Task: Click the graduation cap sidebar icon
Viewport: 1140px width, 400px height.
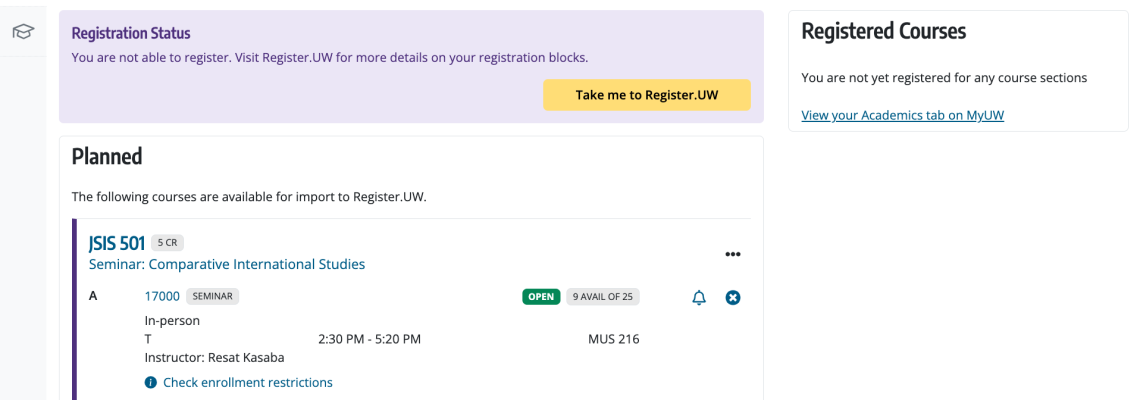Action: (x=23, y=31)
